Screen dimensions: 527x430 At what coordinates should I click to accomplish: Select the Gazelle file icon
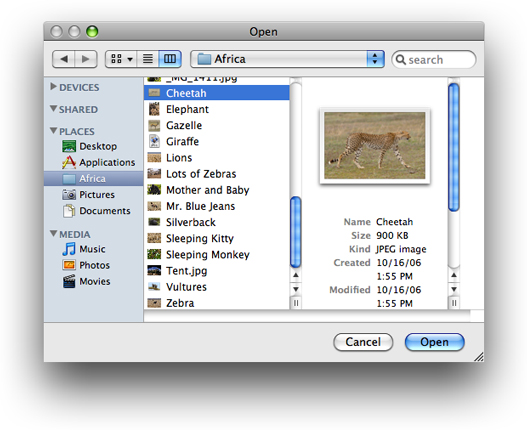154,125
